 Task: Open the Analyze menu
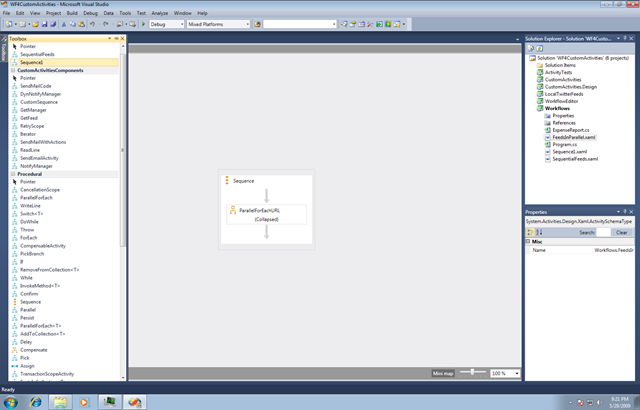pos(160,13)
